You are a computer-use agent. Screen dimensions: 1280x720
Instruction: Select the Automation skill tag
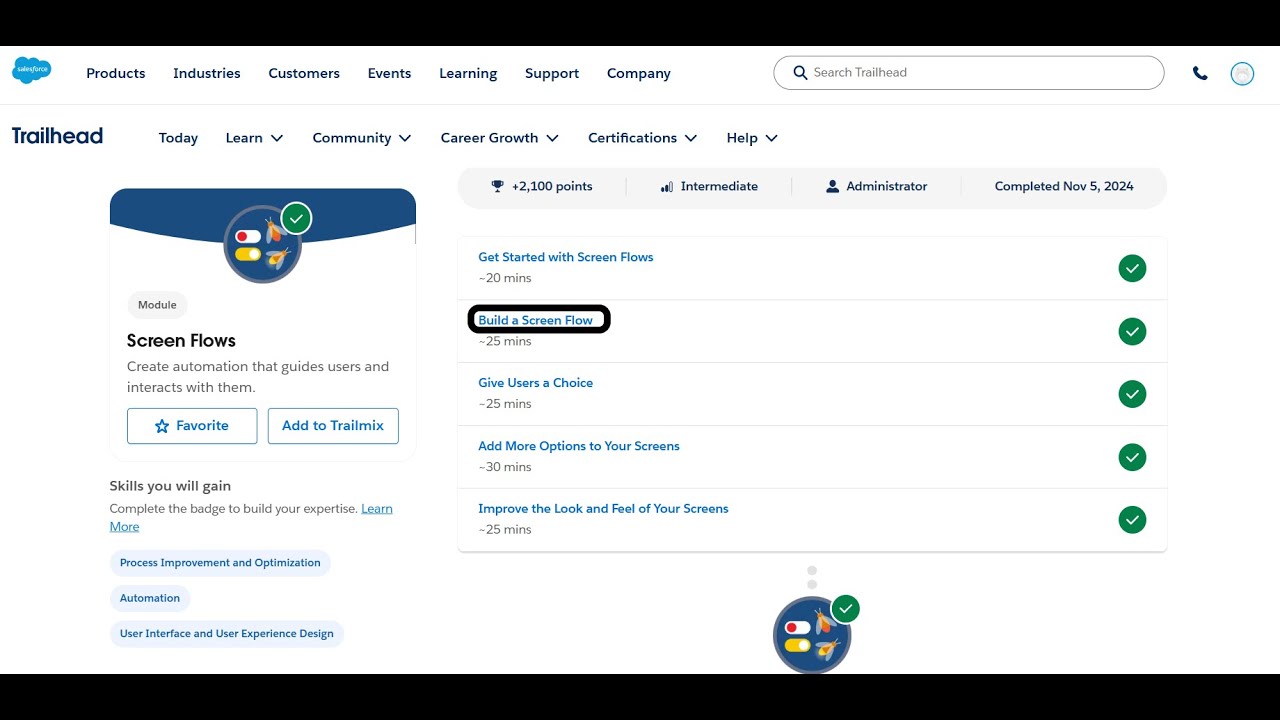(x=150, y=598)
